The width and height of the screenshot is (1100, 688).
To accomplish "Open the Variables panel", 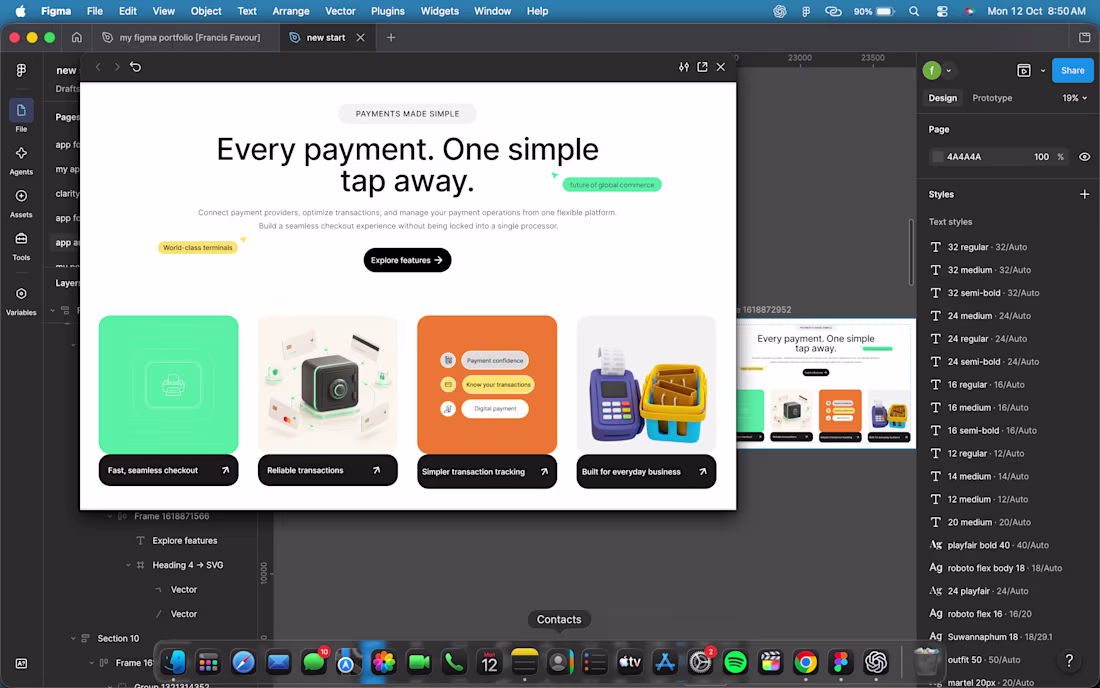I will tap(21, 294).
